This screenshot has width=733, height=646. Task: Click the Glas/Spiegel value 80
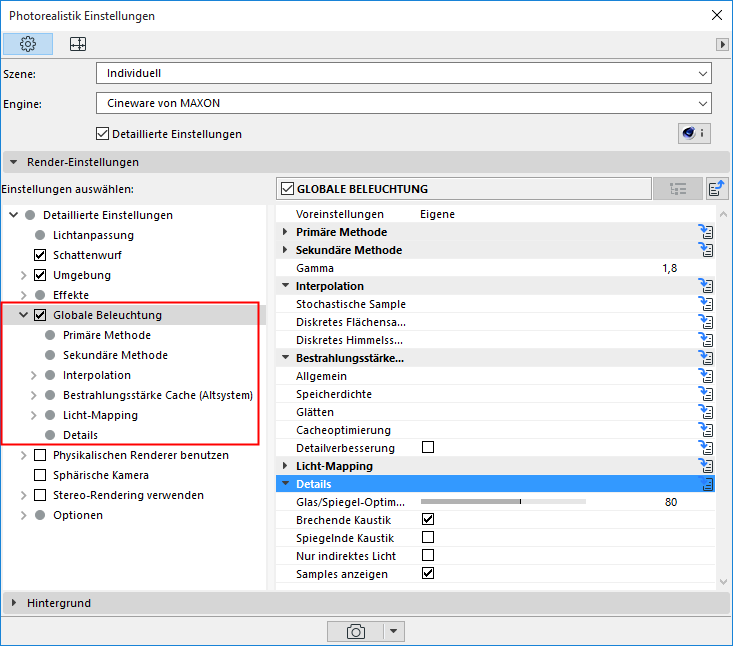(671, 502)
